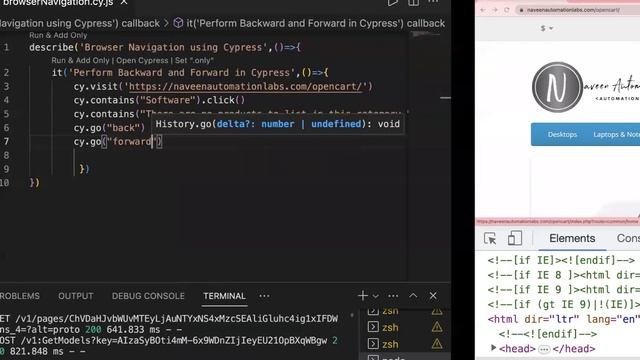Maximize the panel with the up chevron
The width and height of the screenshot is (640, 360).
click(413, 296)
